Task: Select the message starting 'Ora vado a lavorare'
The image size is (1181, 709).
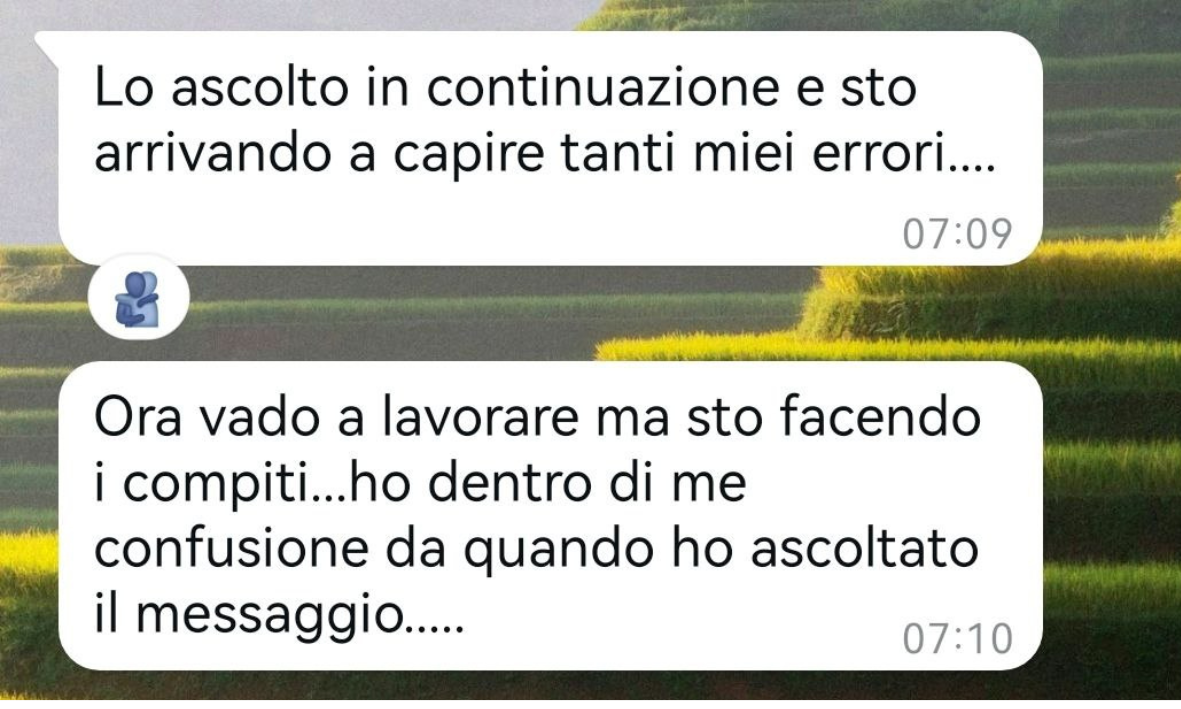Action: tap(551, 516)
